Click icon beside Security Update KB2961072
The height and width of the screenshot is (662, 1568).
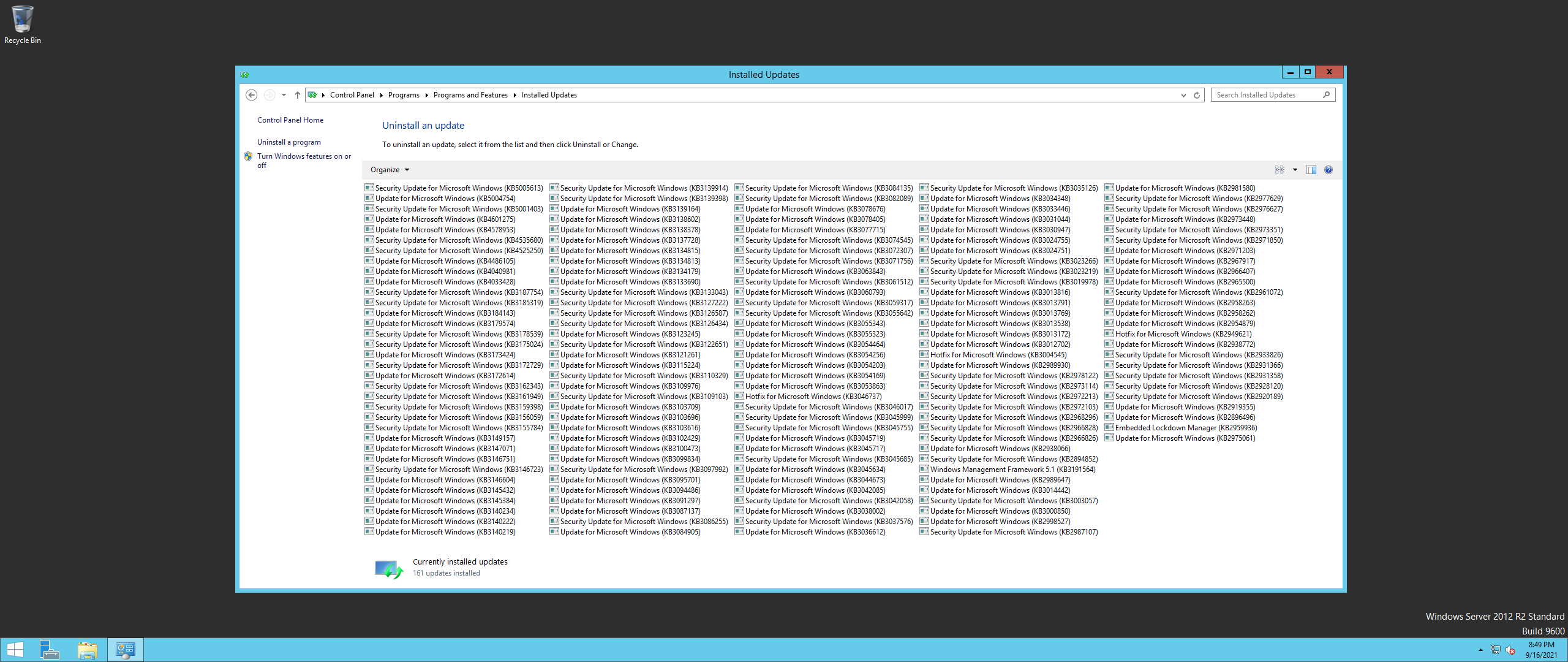tap(1109, 292)
